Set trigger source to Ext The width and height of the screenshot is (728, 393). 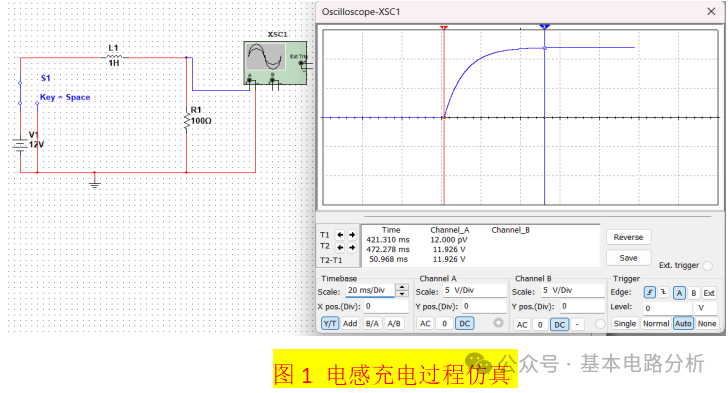point(708,293)
